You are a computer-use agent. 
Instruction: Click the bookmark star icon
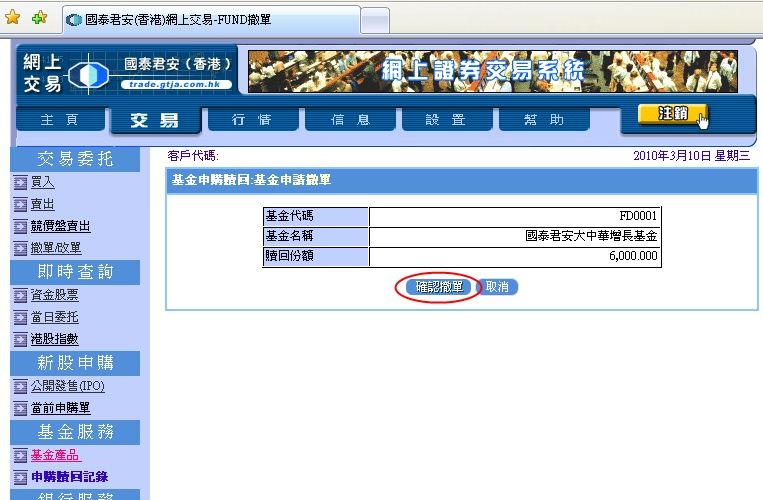(13, 18)
